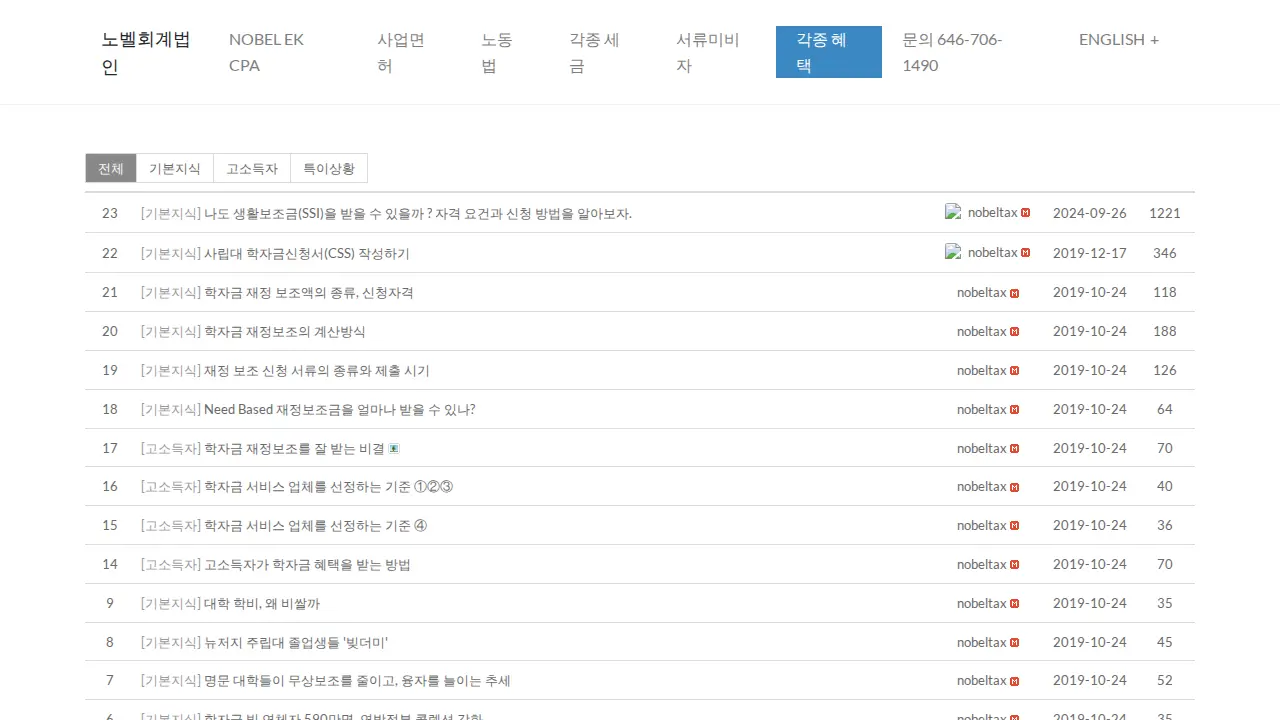The width and height of the screenshot is (1280, 720).
Task: Click the red icon beside nobeltax in row 15
Action: tap(1014, 526)
